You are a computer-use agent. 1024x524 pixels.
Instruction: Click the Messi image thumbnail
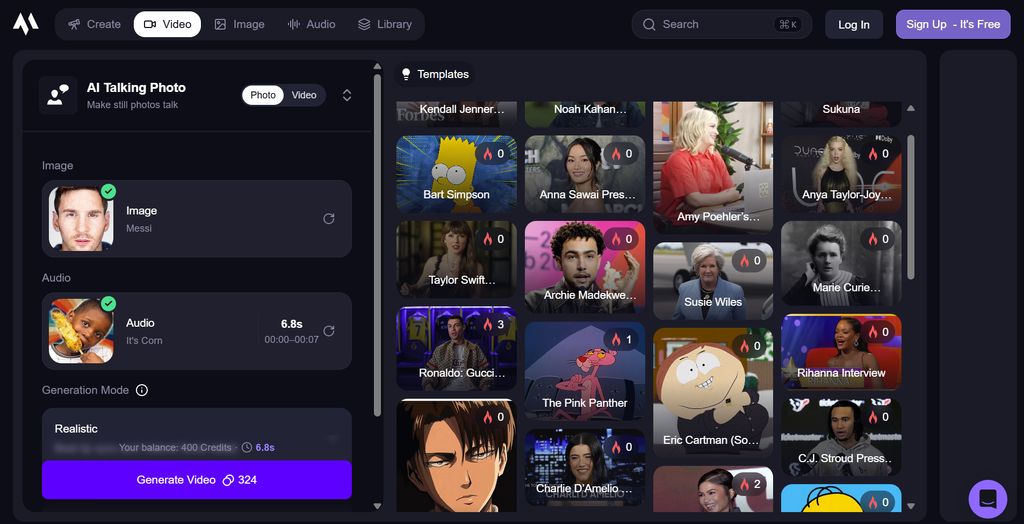(x=81, y=219)
